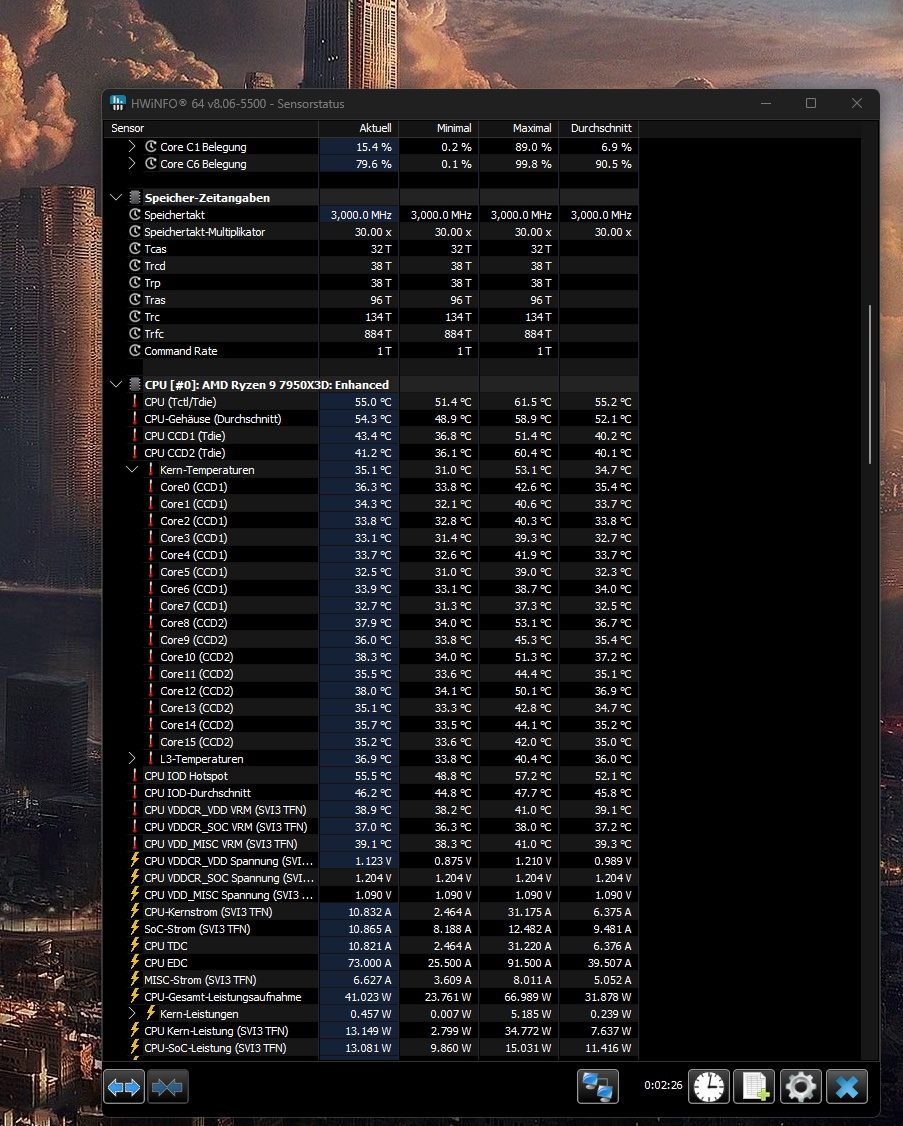Click lightning icon beside CPU TDC
The width and height of the screenshot is (903, 1126).
point(134,946)
